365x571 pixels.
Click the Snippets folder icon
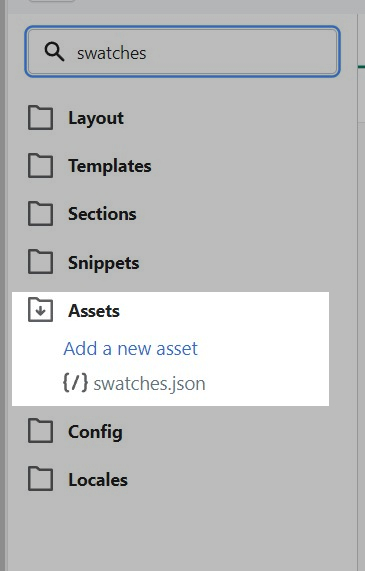click(40, 262)
